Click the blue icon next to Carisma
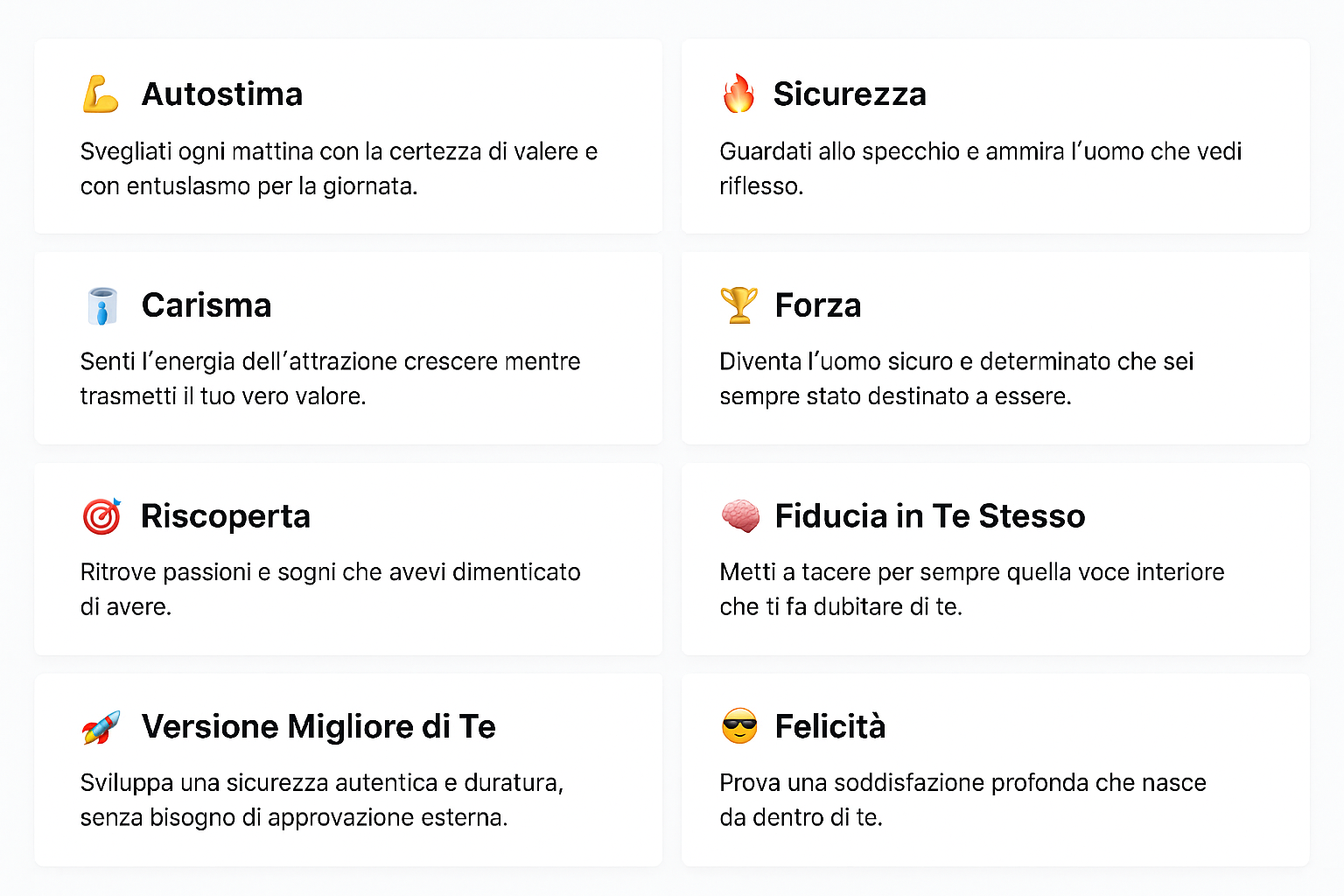Screen dimensions: 1344x896 click(x=102, y=305)
